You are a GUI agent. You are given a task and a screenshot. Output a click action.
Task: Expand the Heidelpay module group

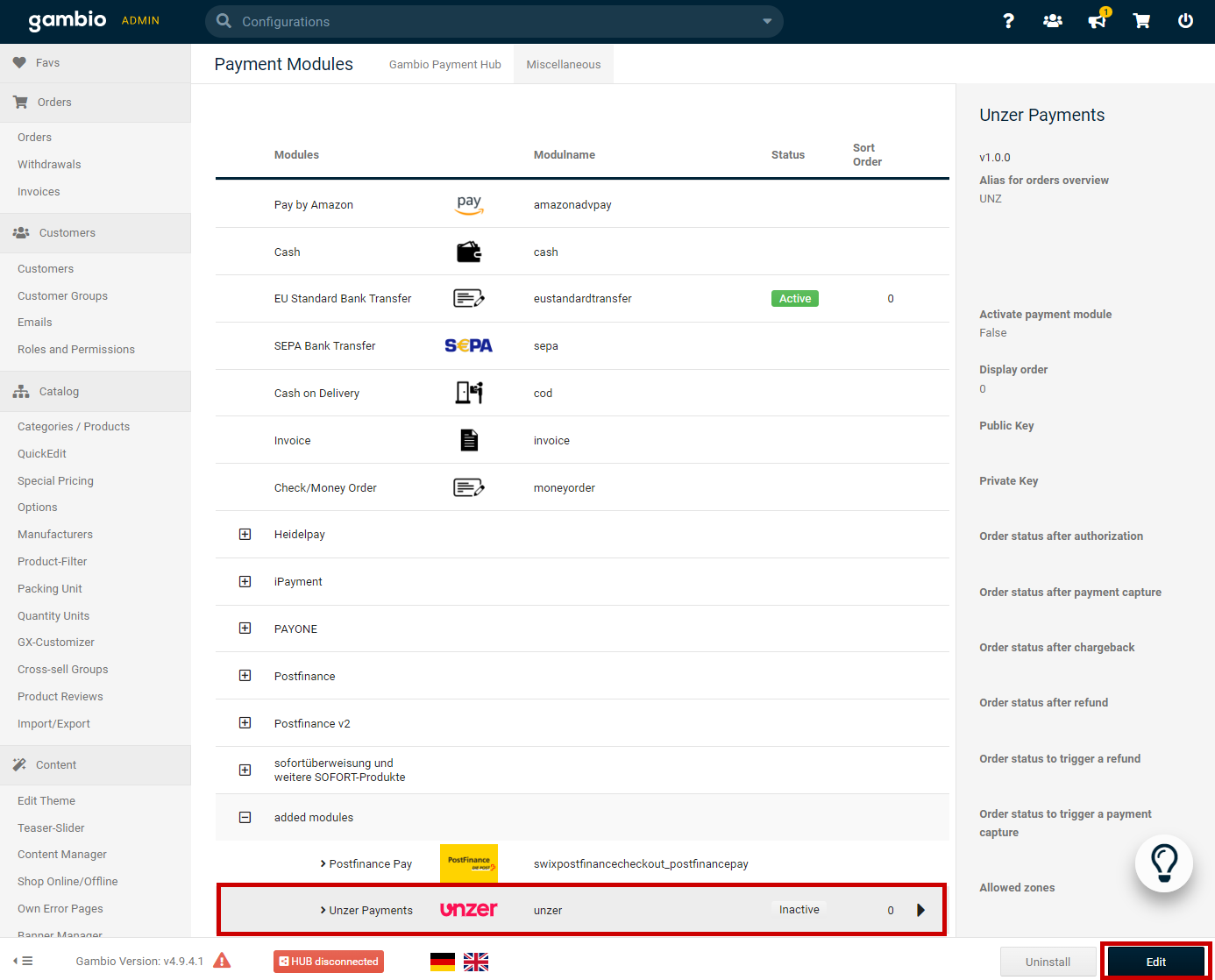click(245, 535)
